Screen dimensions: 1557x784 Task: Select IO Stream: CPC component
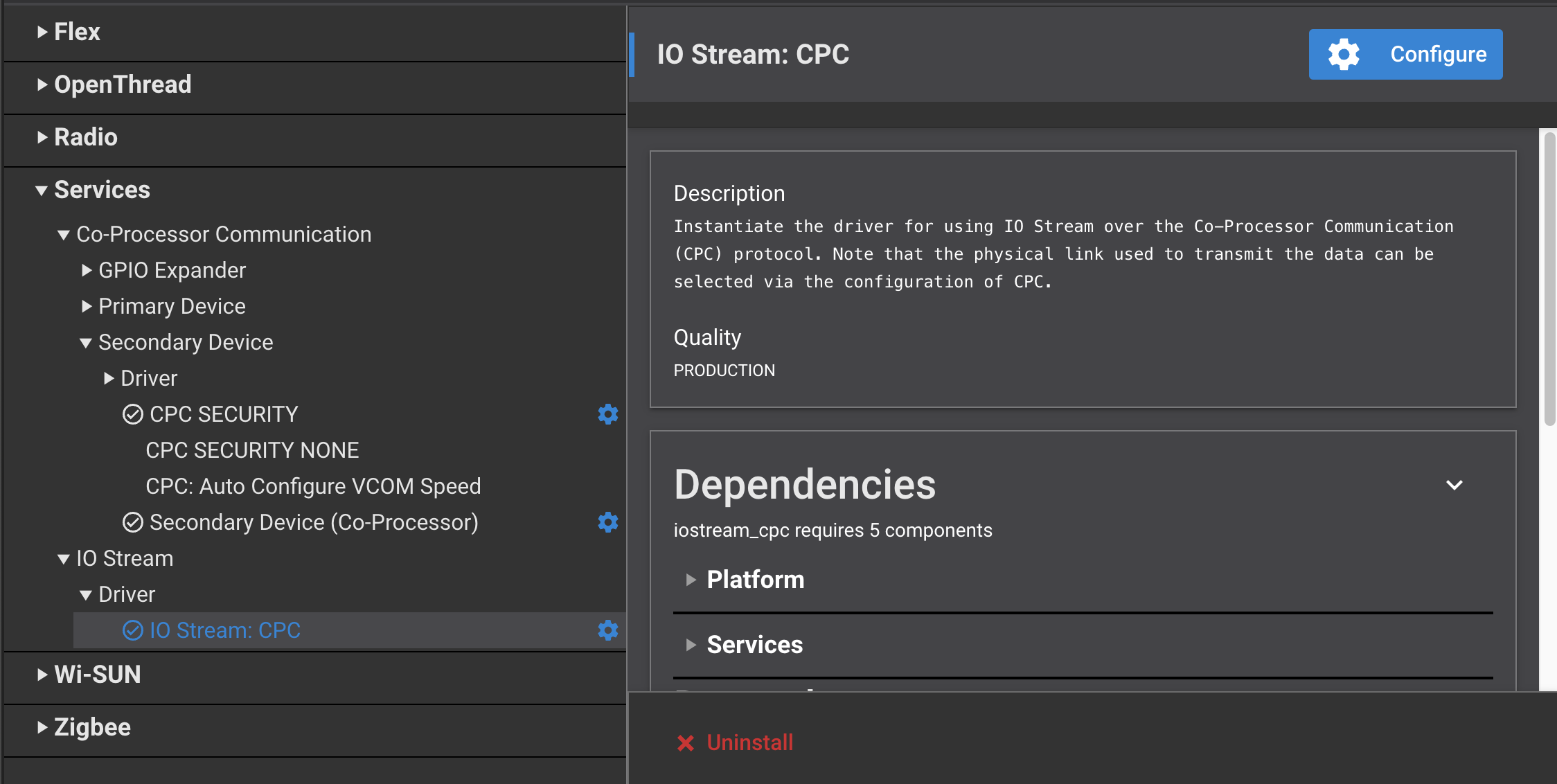point(225,630)
